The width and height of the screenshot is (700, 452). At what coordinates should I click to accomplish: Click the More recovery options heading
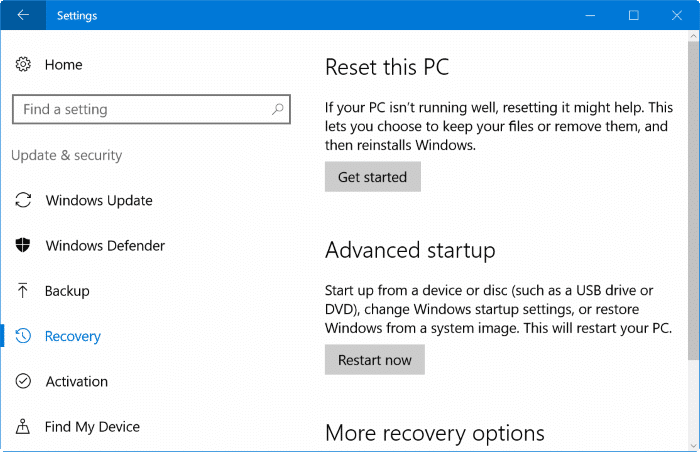pyautogui.click(x=435, y=433)
